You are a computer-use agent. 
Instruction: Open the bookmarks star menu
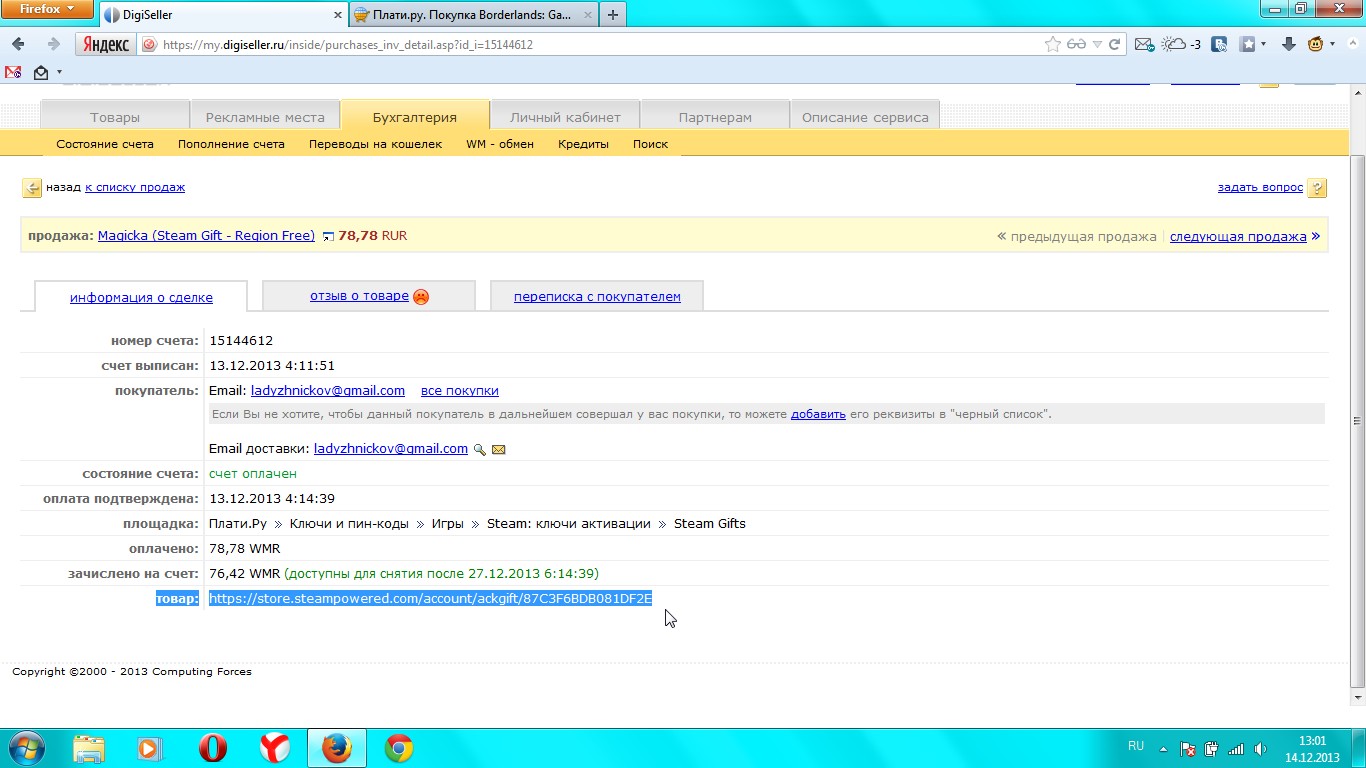coord(1248,44)
